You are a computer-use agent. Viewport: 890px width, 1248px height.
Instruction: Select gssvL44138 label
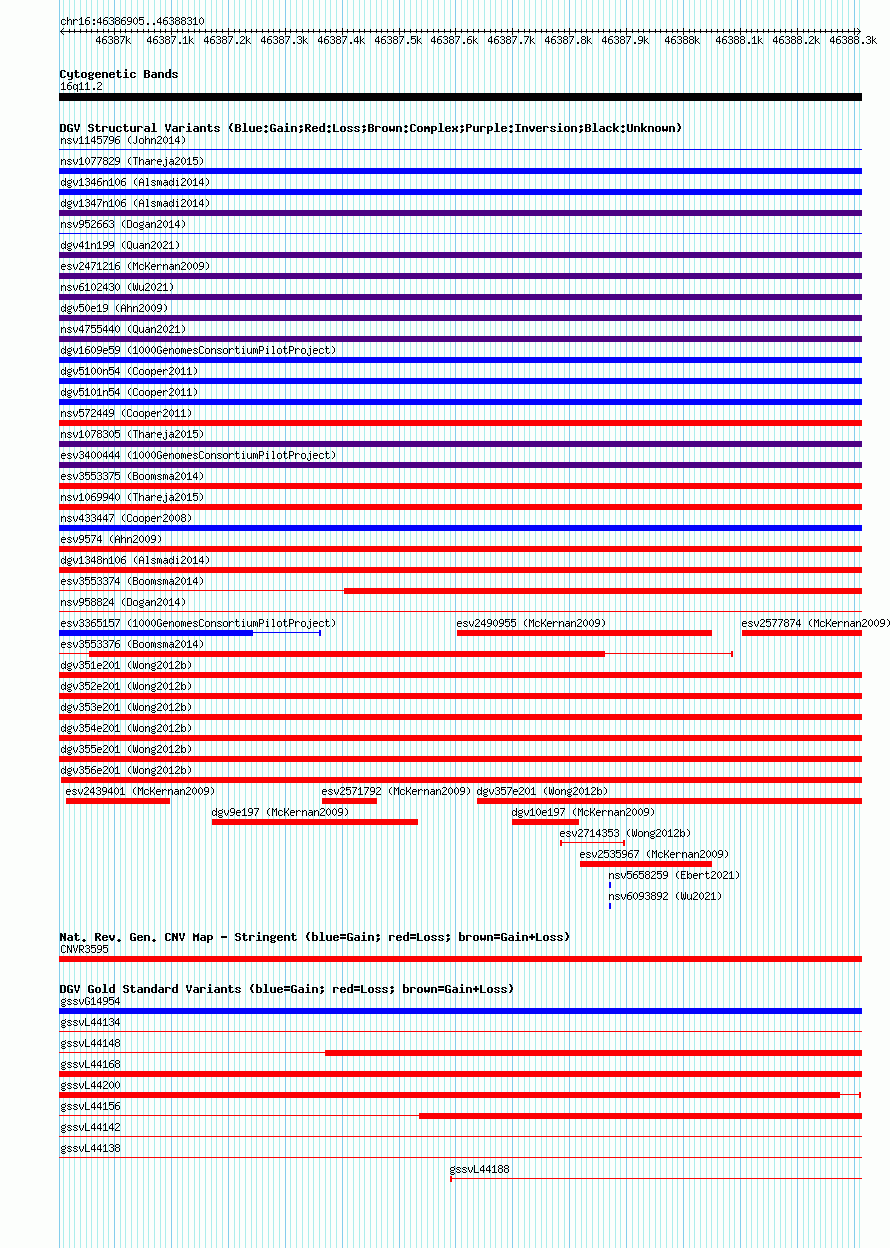click(x=91, y=1148)
